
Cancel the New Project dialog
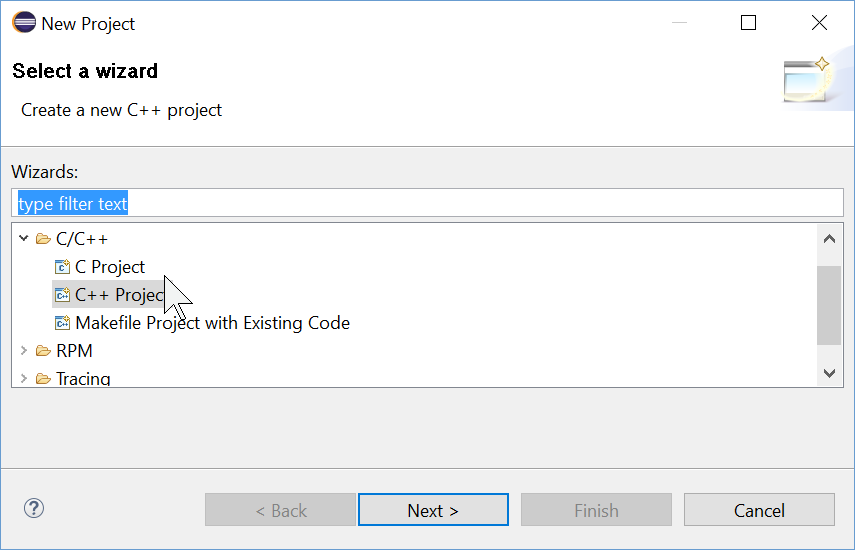[759, 510]
